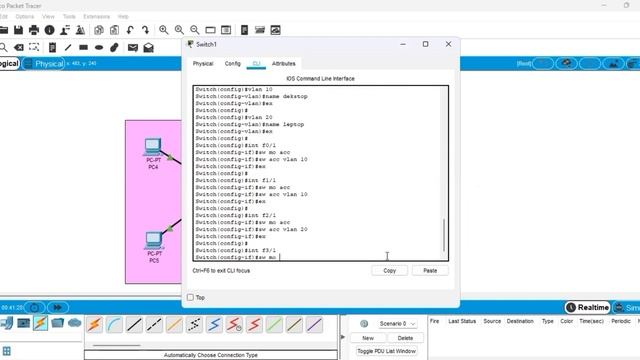Pick the Serial DCE cable with clock
The width and height of the screenshot is (640, 360).
[x=234, y=325]
